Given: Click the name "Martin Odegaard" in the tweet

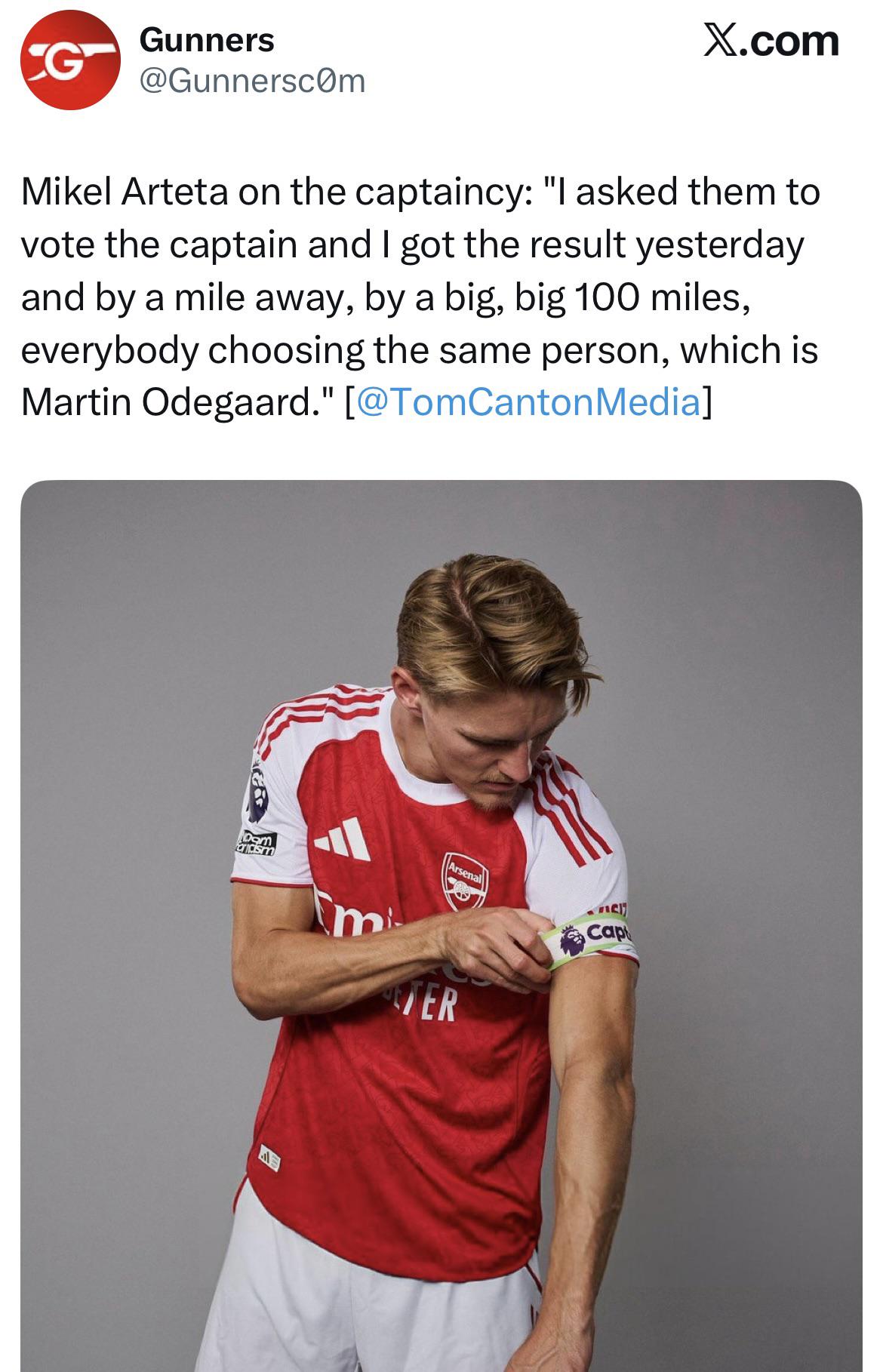Looking at the screenshot, I should [x=170, y=401].
